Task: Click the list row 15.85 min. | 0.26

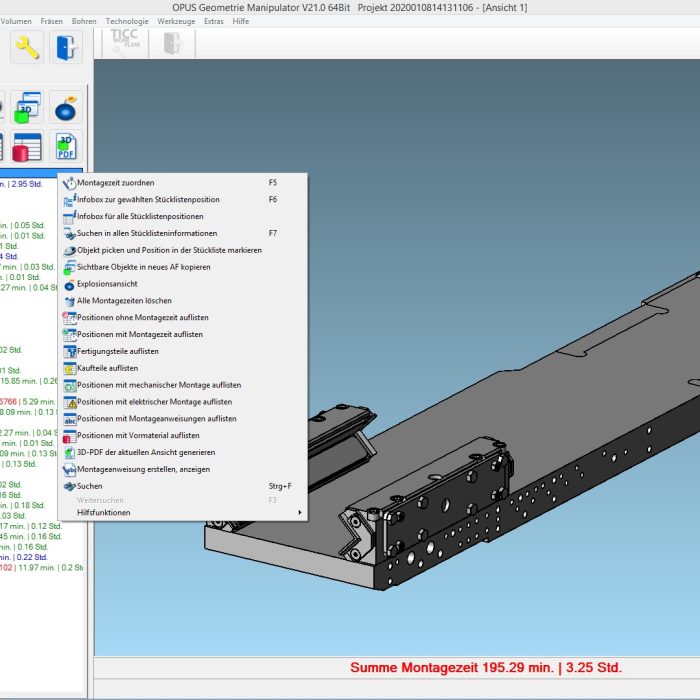Action: pyautogui.click(x=29, y=381)
